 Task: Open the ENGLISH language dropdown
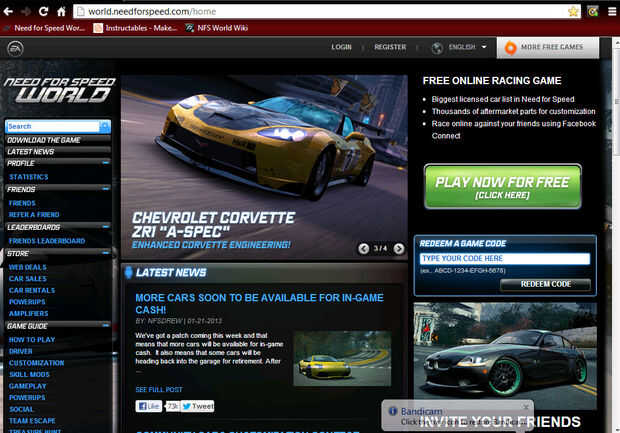tap(467, 47)
